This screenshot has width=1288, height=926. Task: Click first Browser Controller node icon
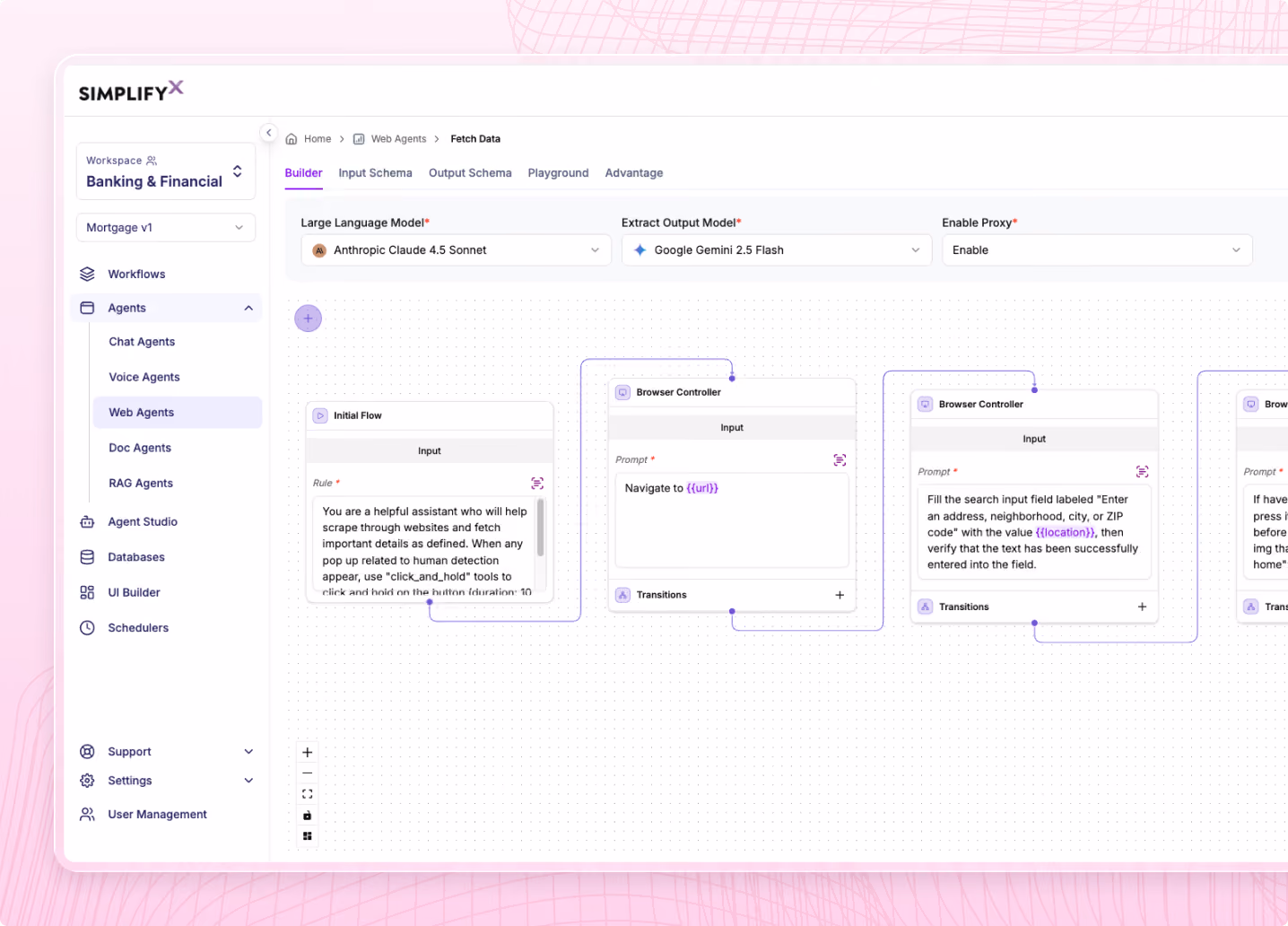(x=622, y=393)
